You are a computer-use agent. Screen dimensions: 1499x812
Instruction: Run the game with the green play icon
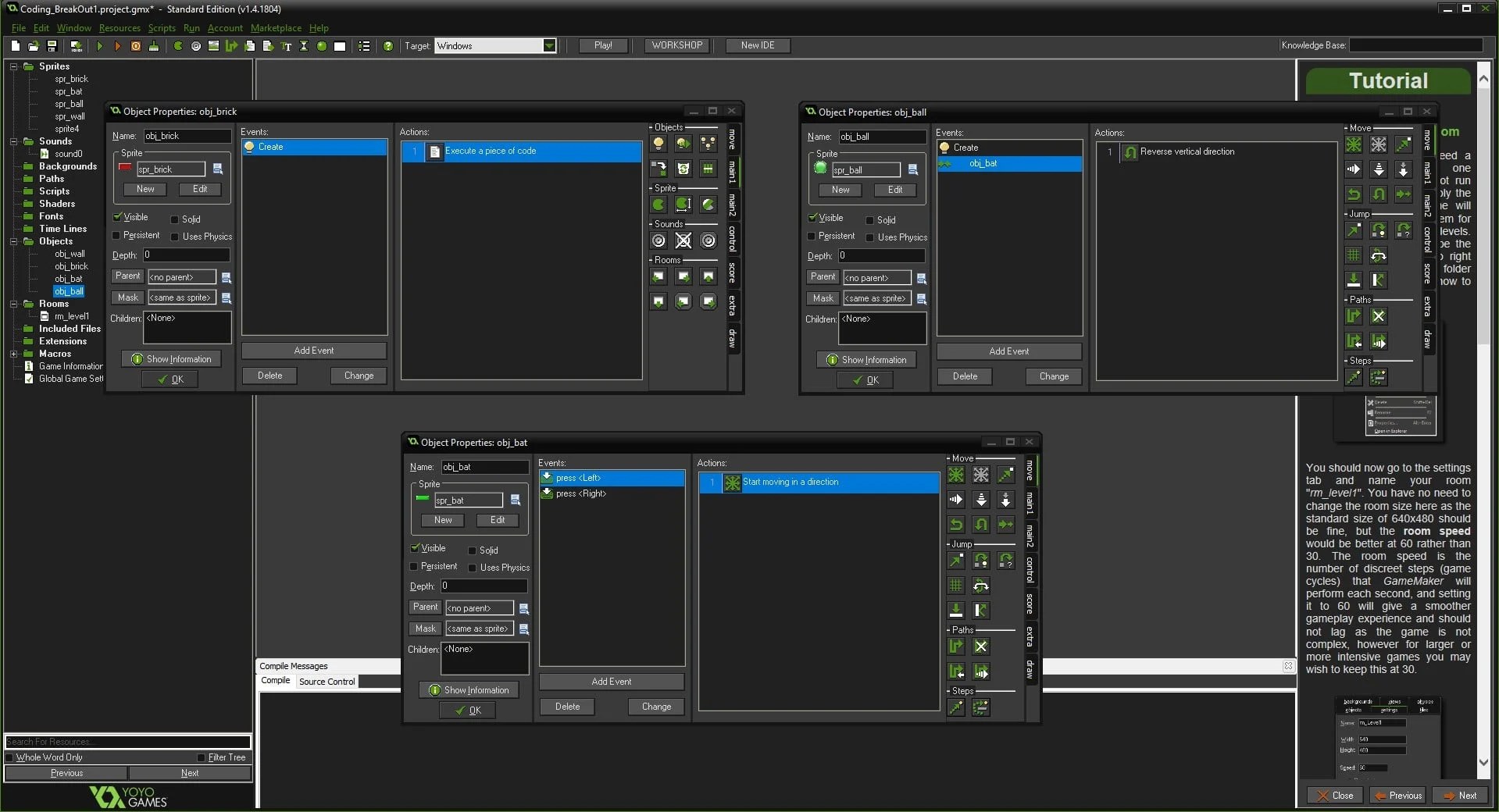pos(100,46)
